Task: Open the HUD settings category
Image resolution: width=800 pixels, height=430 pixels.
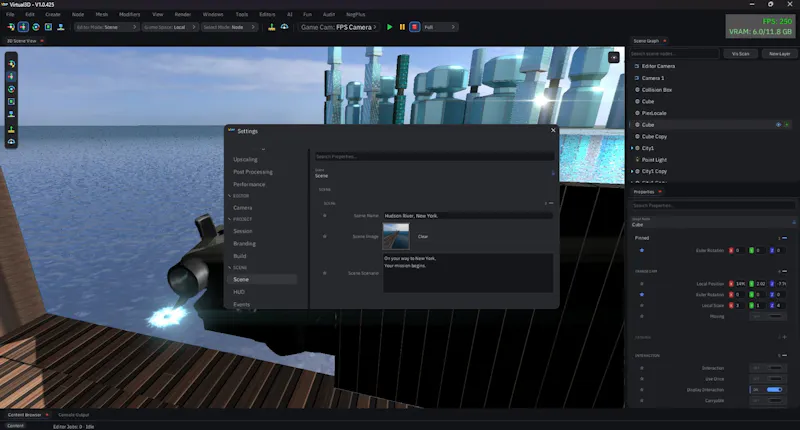Action: (x=239, y=292)
